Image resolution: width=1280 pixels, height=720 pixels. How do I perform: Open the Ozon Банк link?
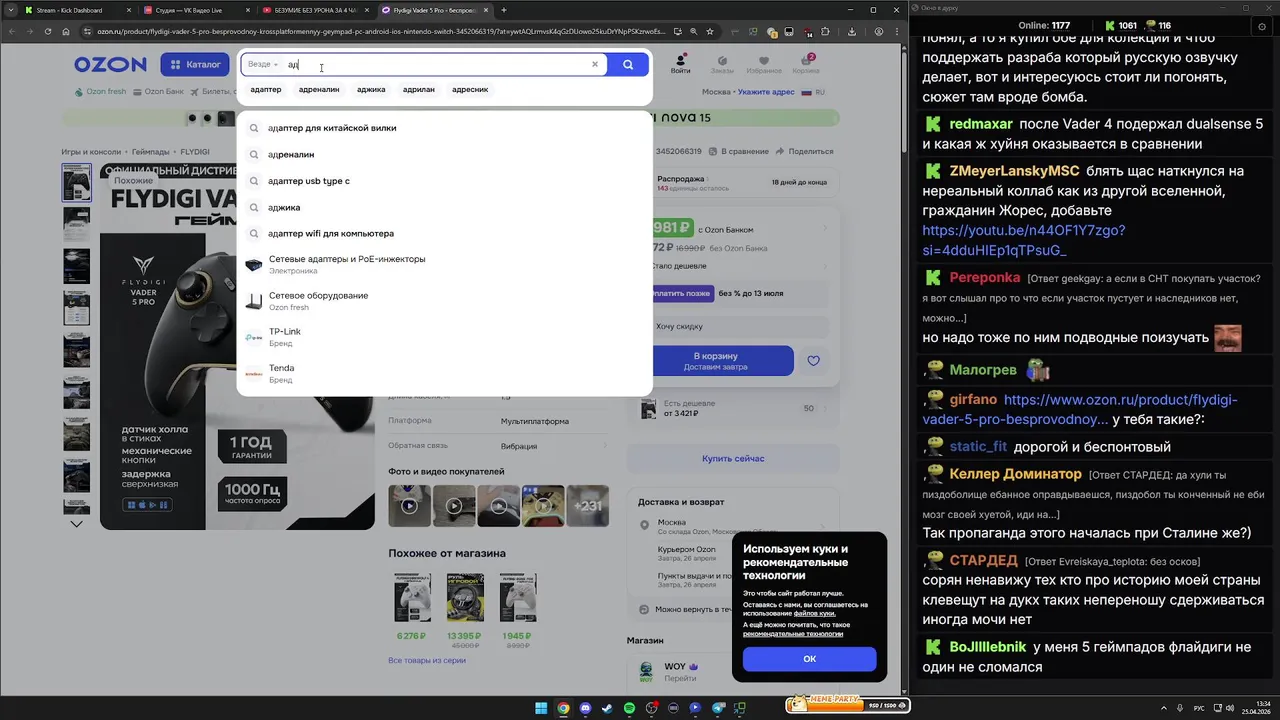click(x=159, y=92)
